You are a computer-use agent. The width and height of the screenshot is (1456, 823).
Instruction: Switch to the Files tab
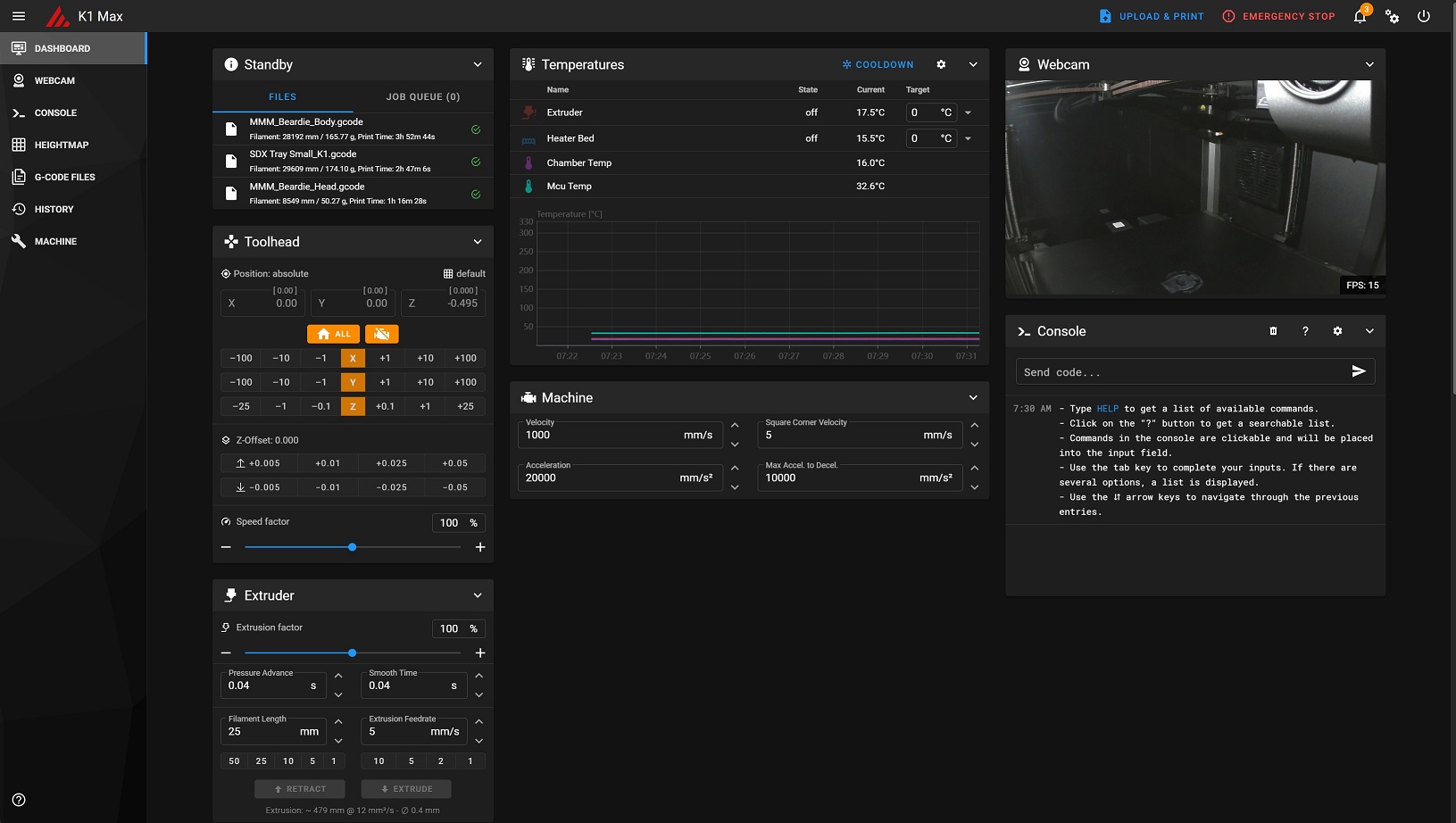click(x=282, y=96)
